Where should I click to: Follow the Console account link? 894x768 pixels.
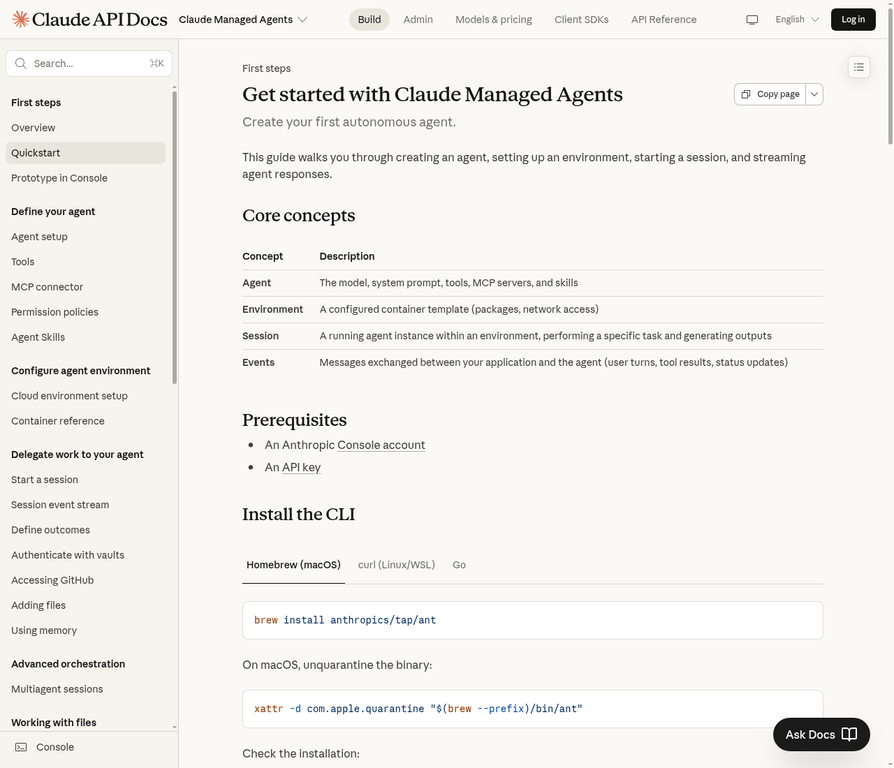381,445
